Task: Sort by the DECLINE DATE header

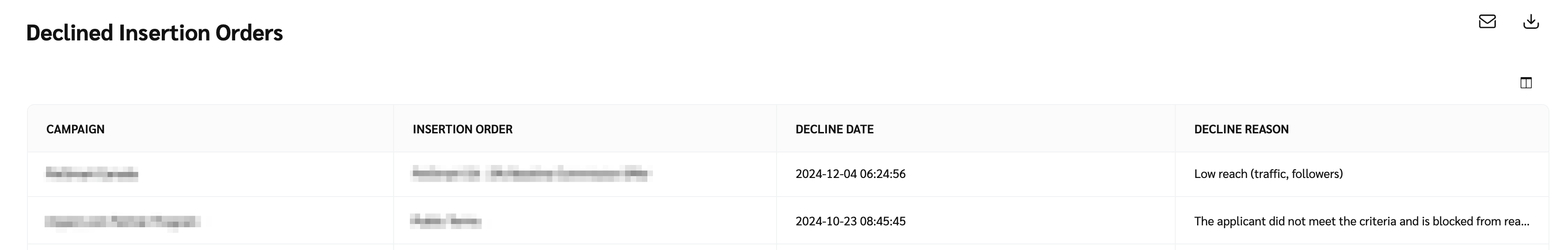Action: pos(835,129)
